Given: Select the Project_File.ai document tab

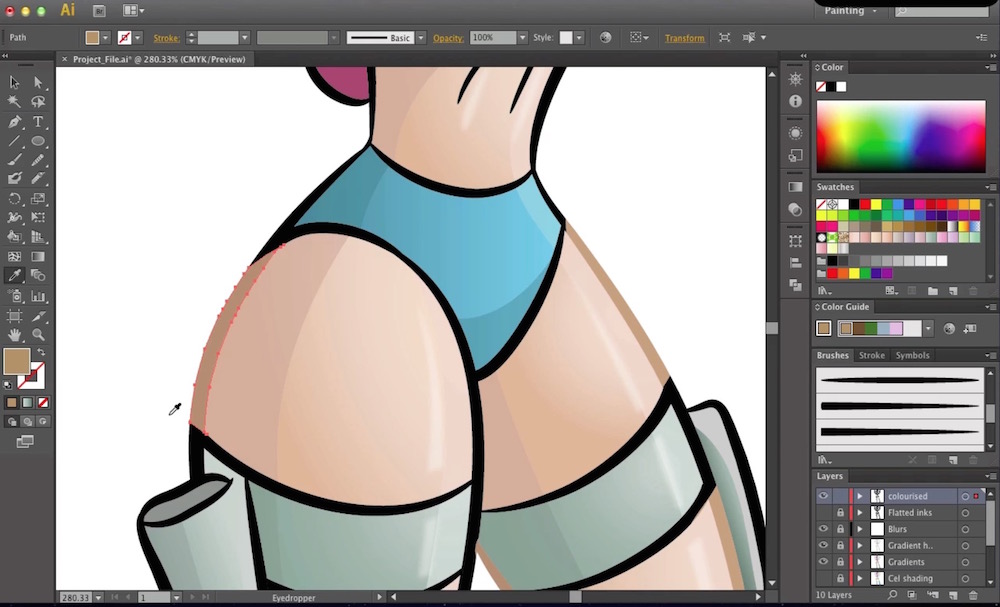Looking at the screenshot, I should [158, 59].
